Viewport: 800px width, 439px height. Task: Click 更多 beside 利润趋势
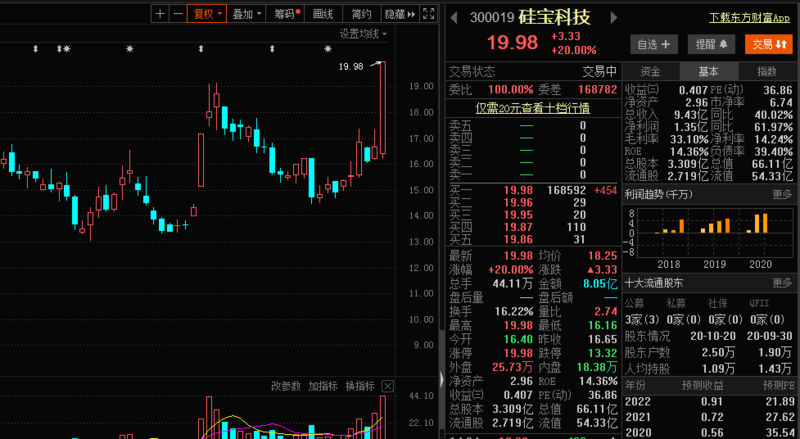[782, 194]
